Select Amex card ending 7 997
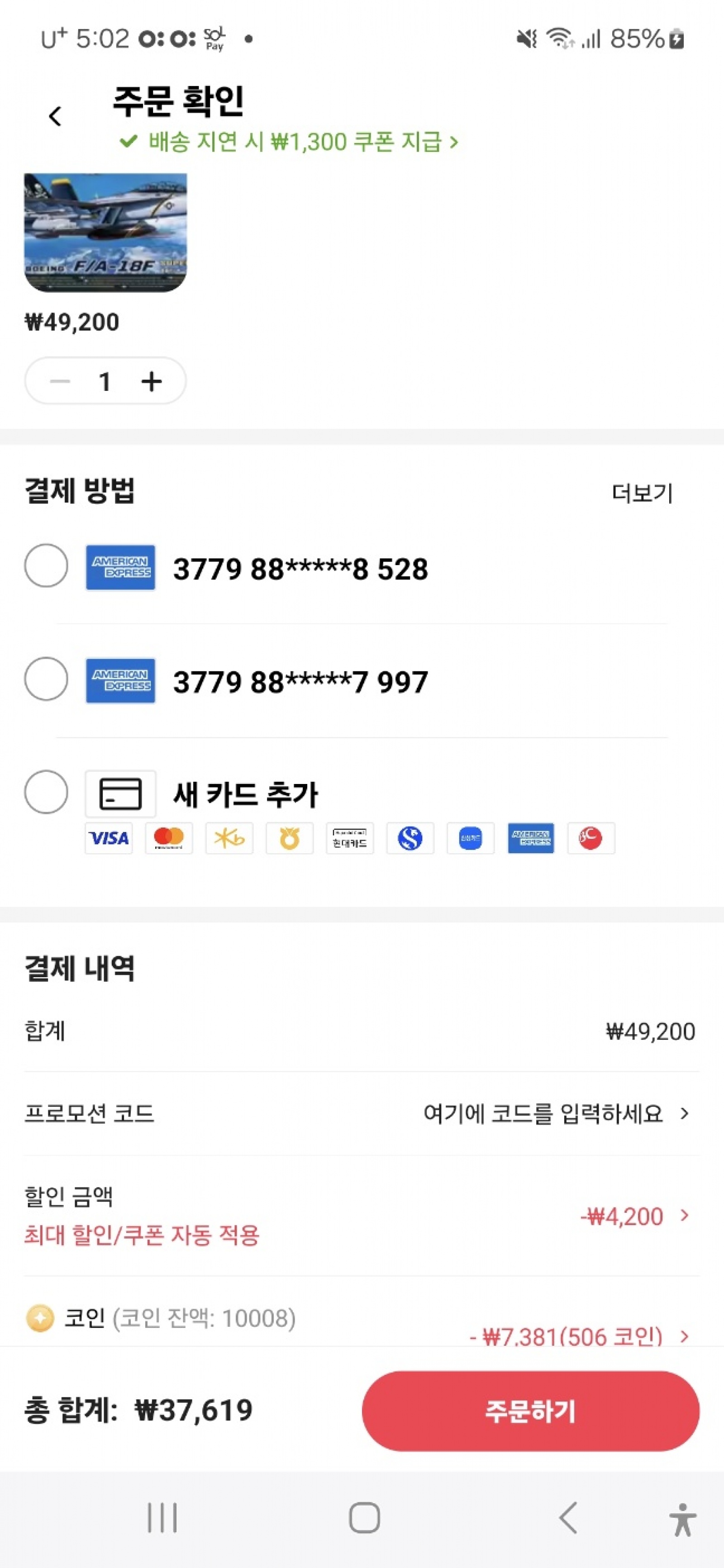Viewport: 724px width, 1568px height. tap(46, 679)
